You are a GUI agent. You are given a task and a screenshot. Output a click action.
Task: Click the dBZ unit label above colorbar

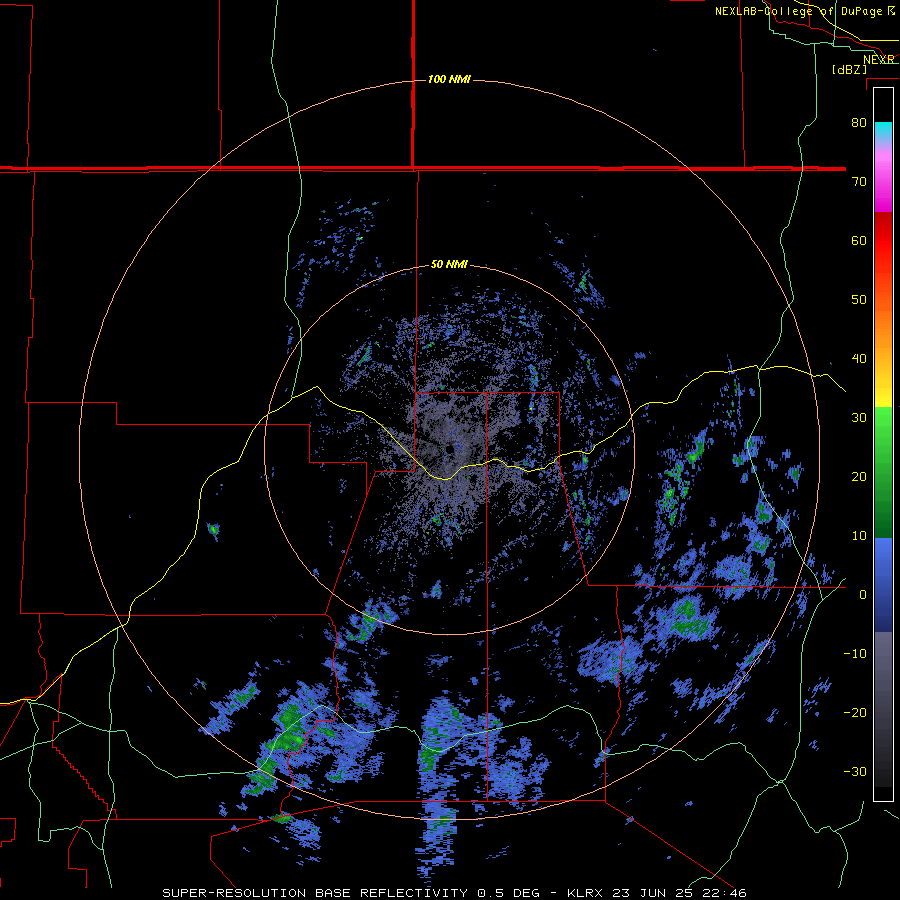pos(849,69)
